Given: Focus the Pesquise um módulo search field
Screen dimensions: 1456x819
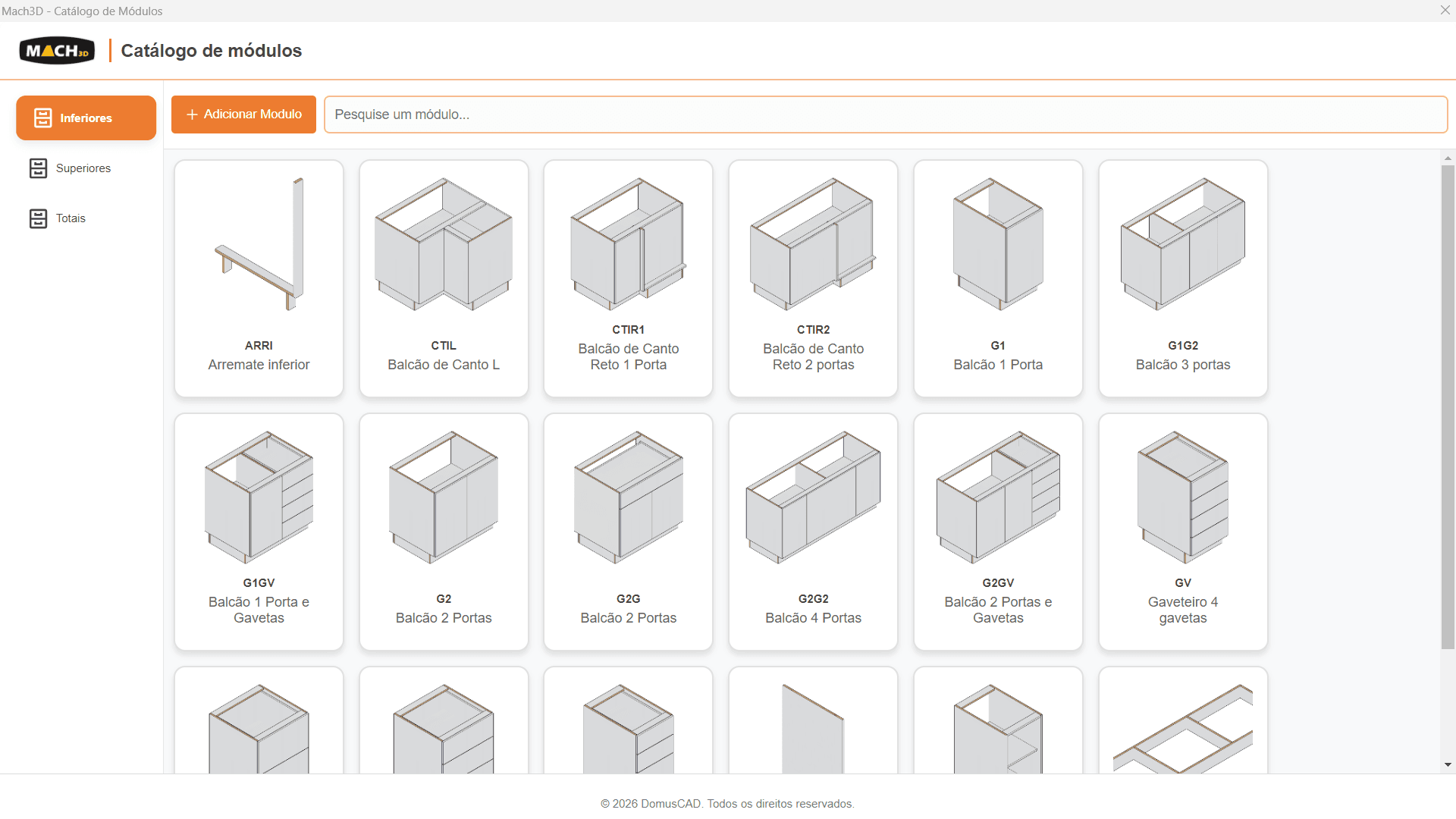Looking at the screenshot, I should pyautogui.click(x=886, y=115).
